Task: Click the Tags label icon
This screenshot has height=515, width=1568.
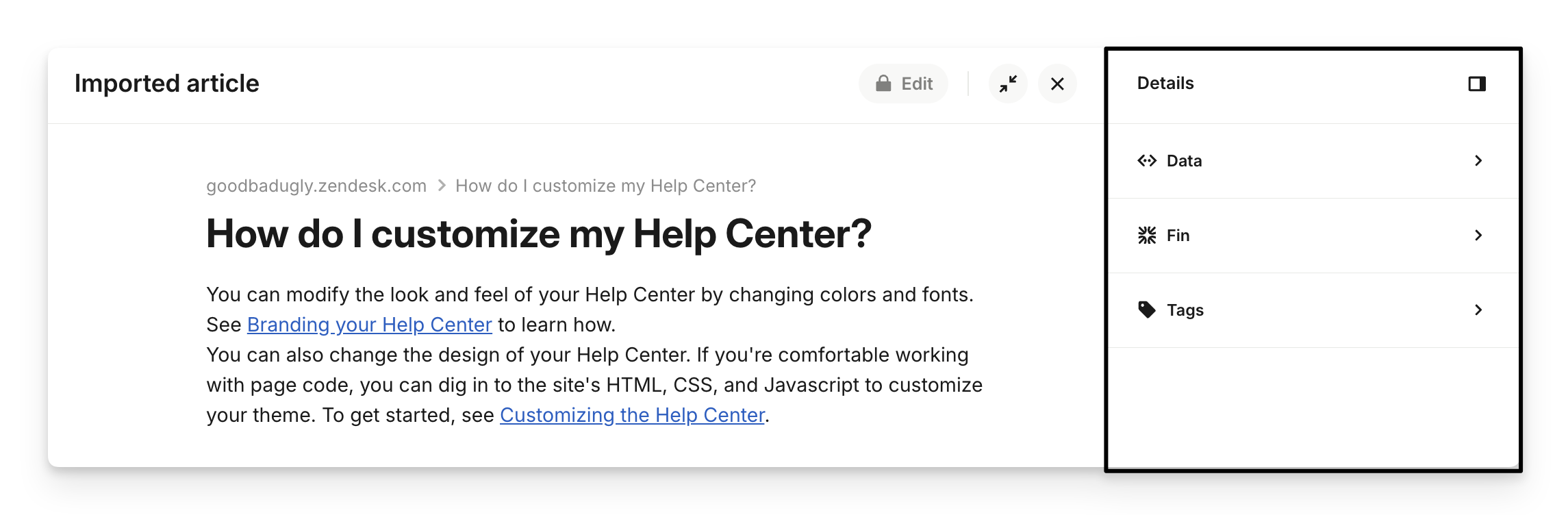Action: (x=1147, y=310)
